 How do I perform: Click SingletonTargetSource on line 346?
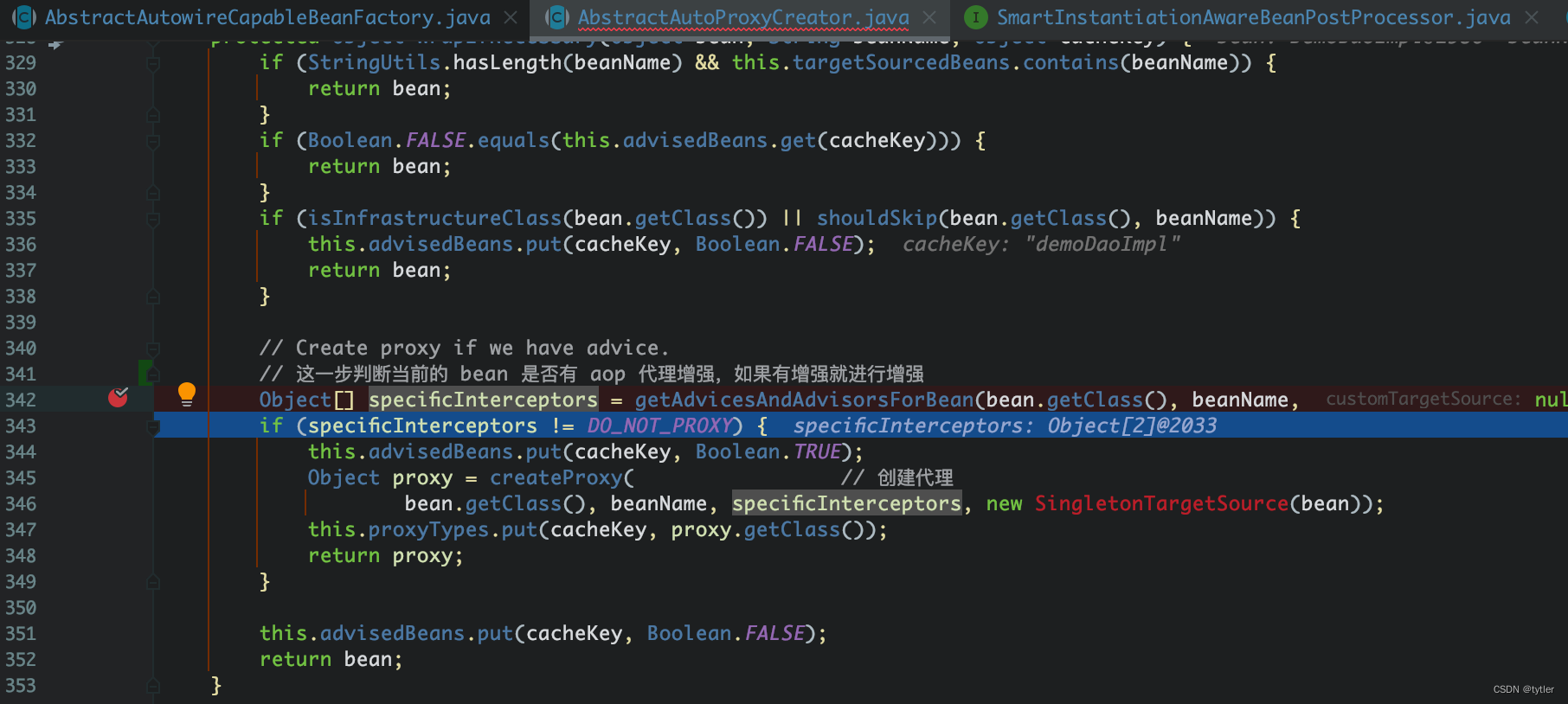click(1161, 503)
